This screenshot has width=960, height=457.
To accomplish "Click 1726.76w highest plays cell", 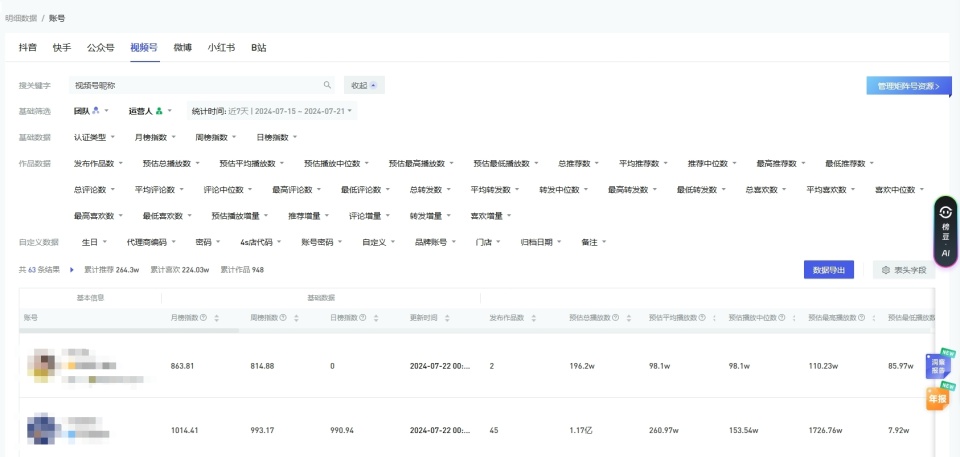I will coord(825,430).
